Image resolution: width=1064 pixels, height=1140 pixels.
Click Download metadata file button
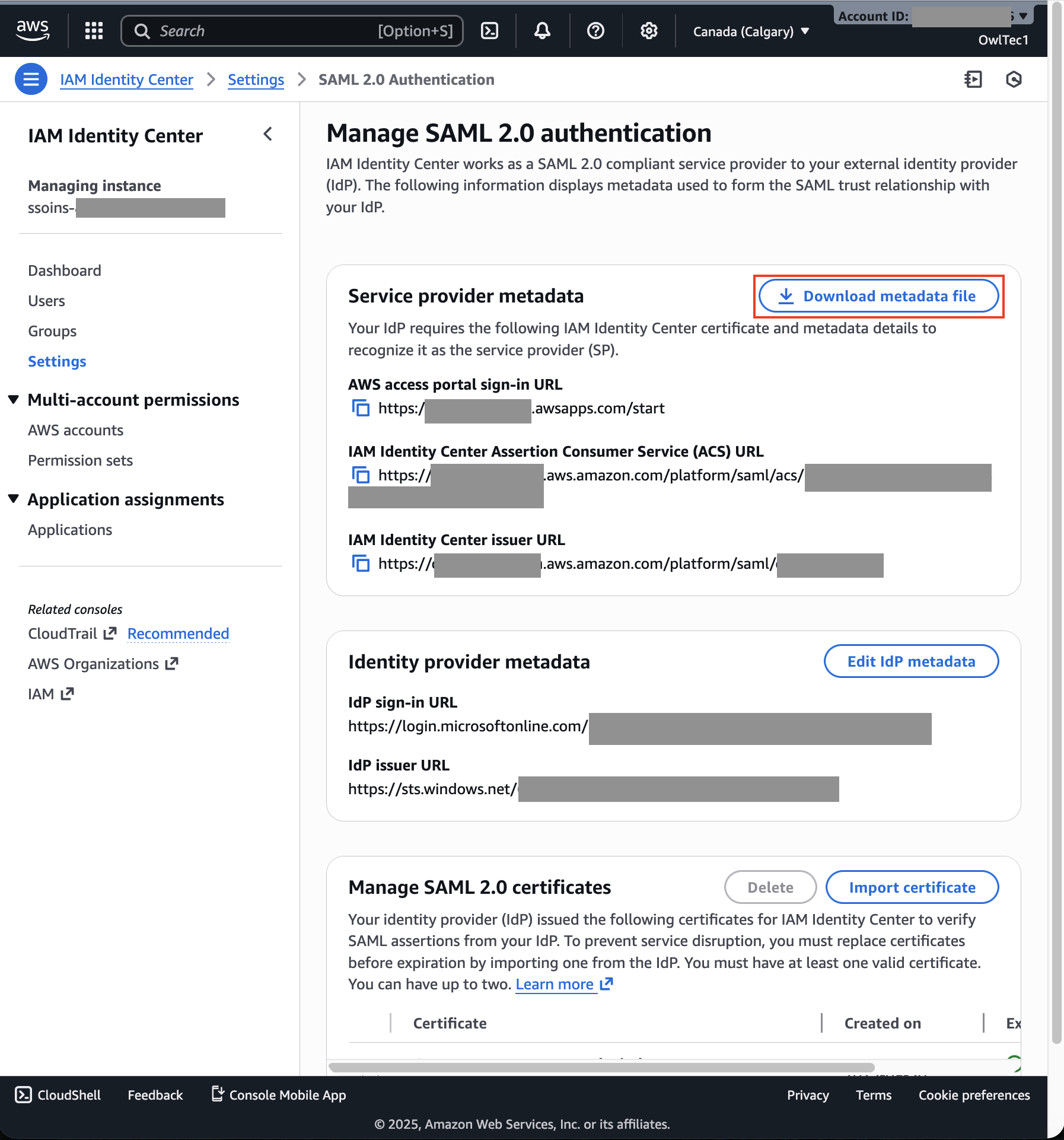click(x=879, y=296)
